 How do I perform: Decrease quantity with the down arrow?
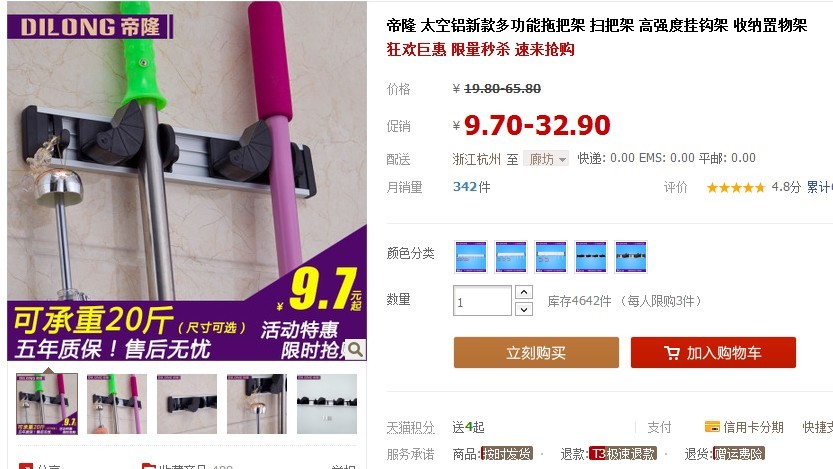coord(524,309)
